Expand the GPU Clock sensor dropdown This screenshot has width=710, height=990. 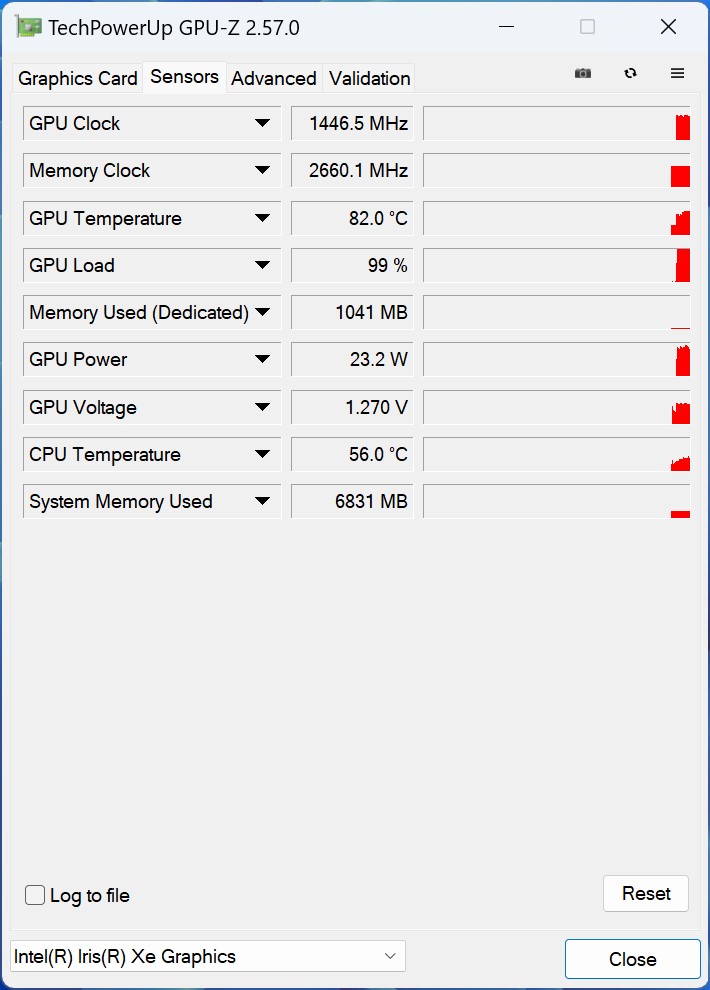click(x=262, y=123)
